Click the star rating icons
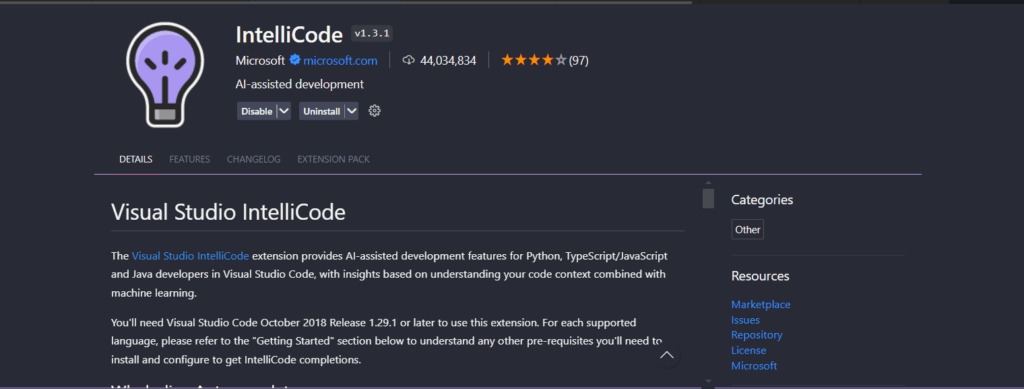 click(x=534, y=61)
